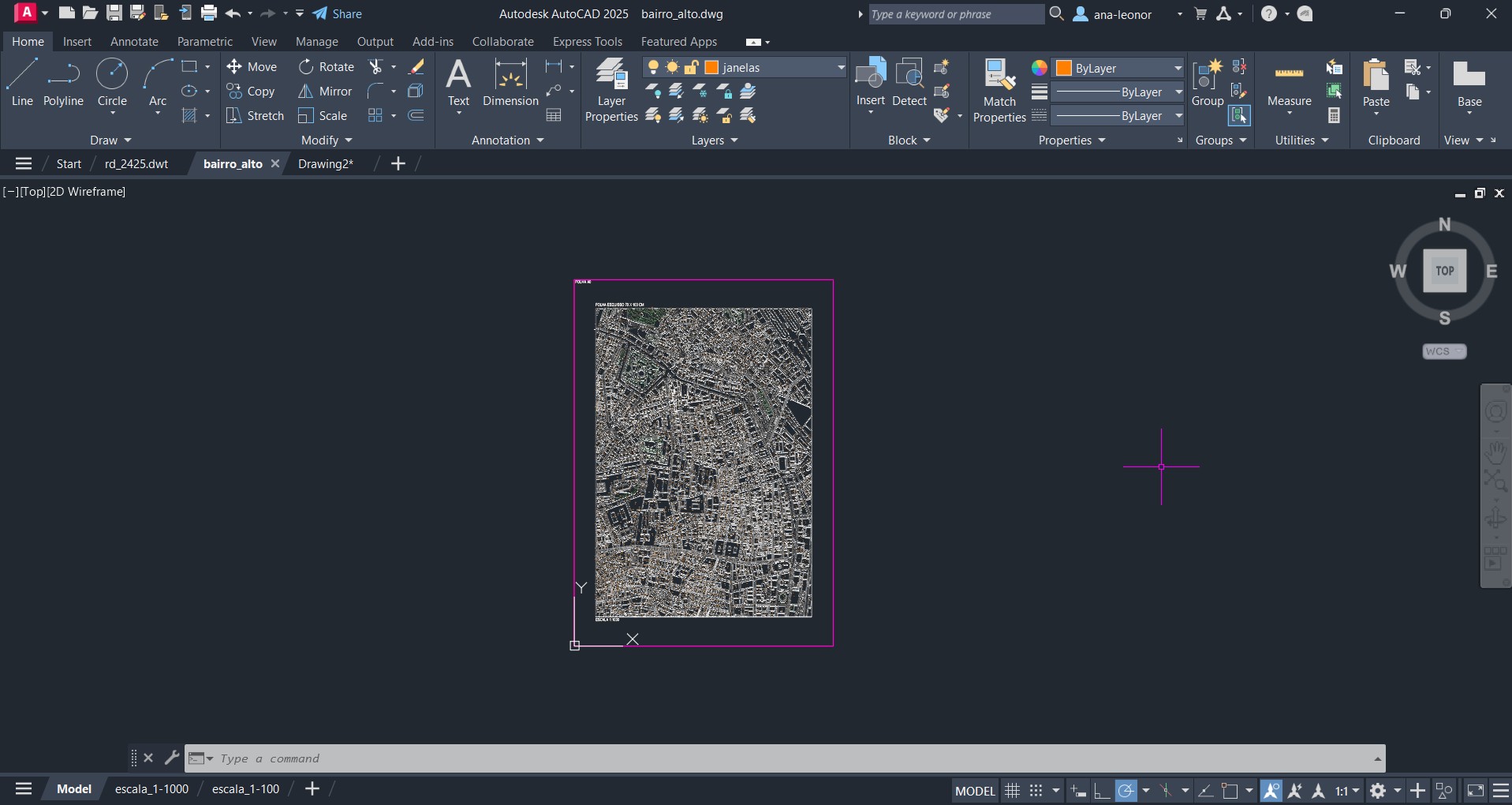Click the Share button

pos(338,14)
